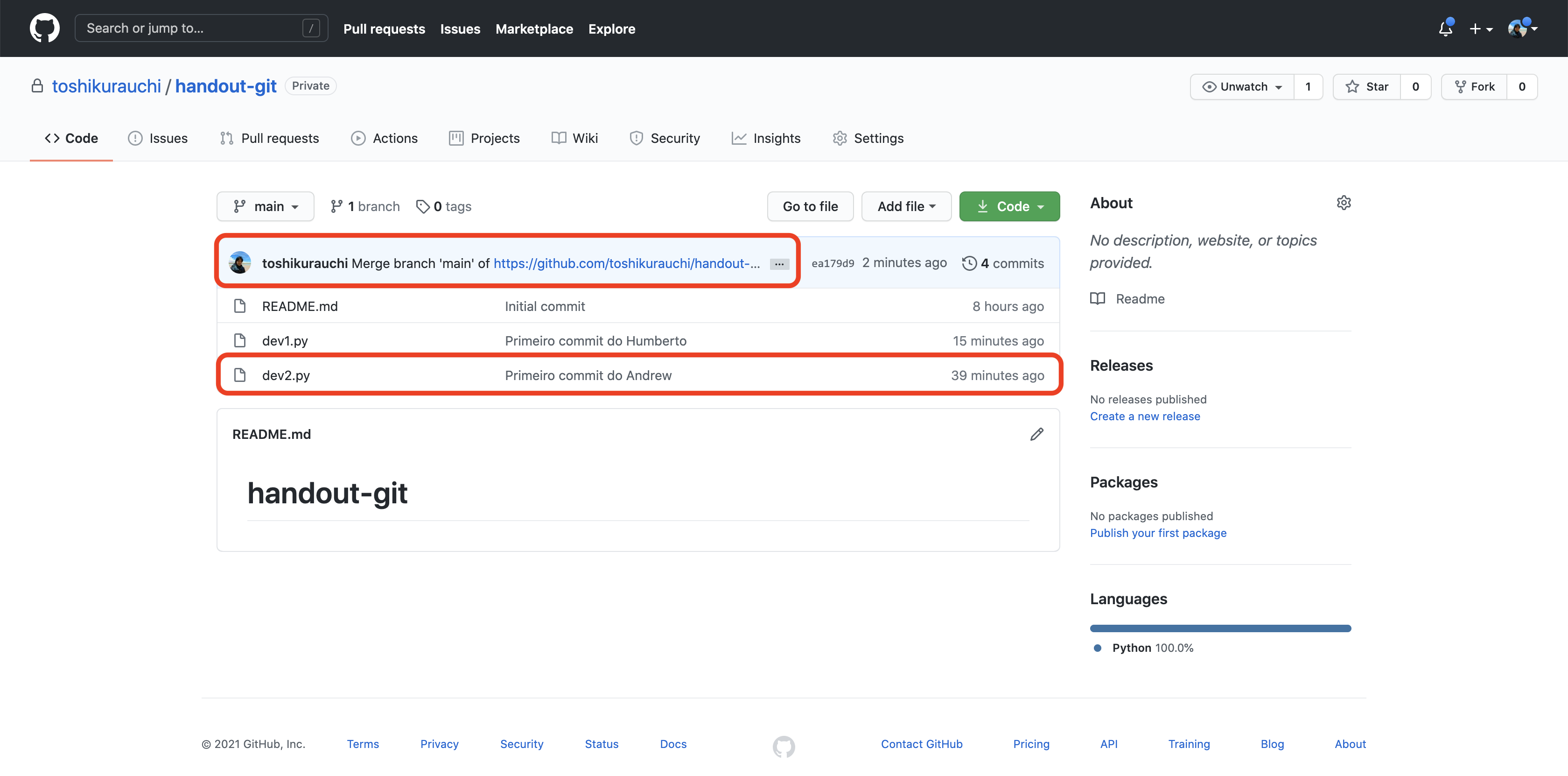The width and height of the screenshot is (1568, 776).
Task: View the 1 branch link
Action: point(364,206)
